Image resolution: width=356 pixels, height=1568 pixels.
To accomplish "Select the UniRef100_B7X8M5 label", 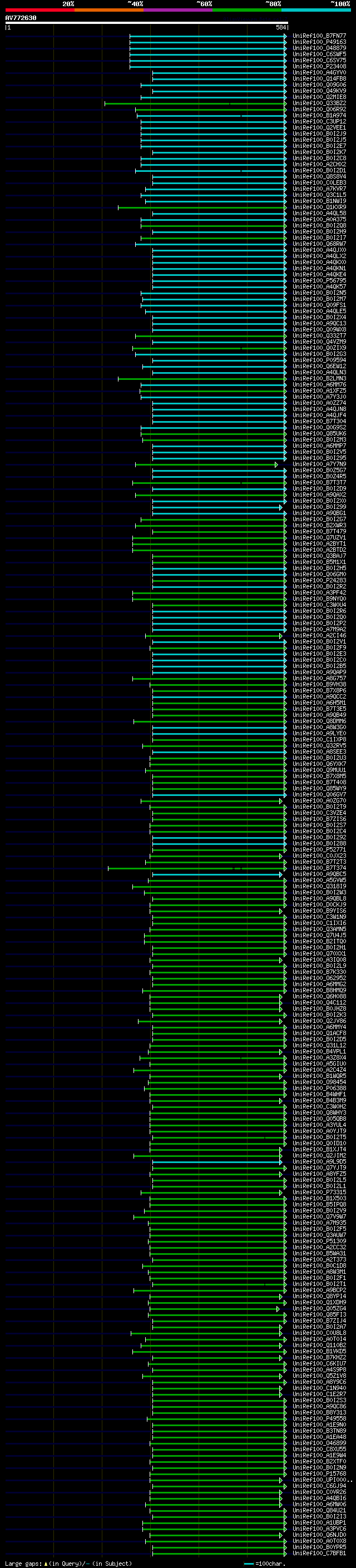I will coord(319,776).
